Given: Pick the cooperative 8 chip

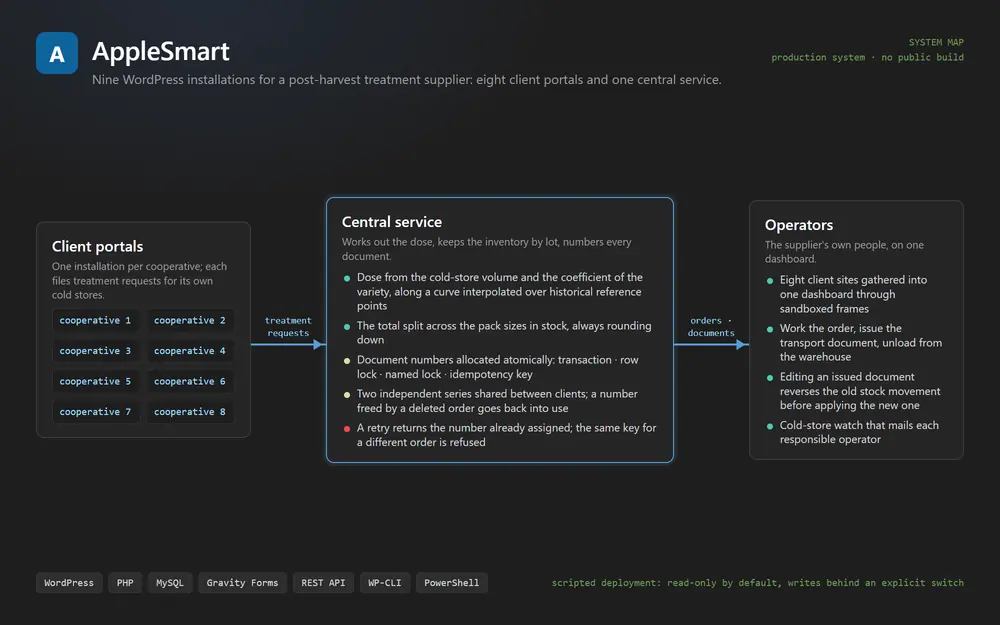Looking at the screenshot, I should 190,412.
